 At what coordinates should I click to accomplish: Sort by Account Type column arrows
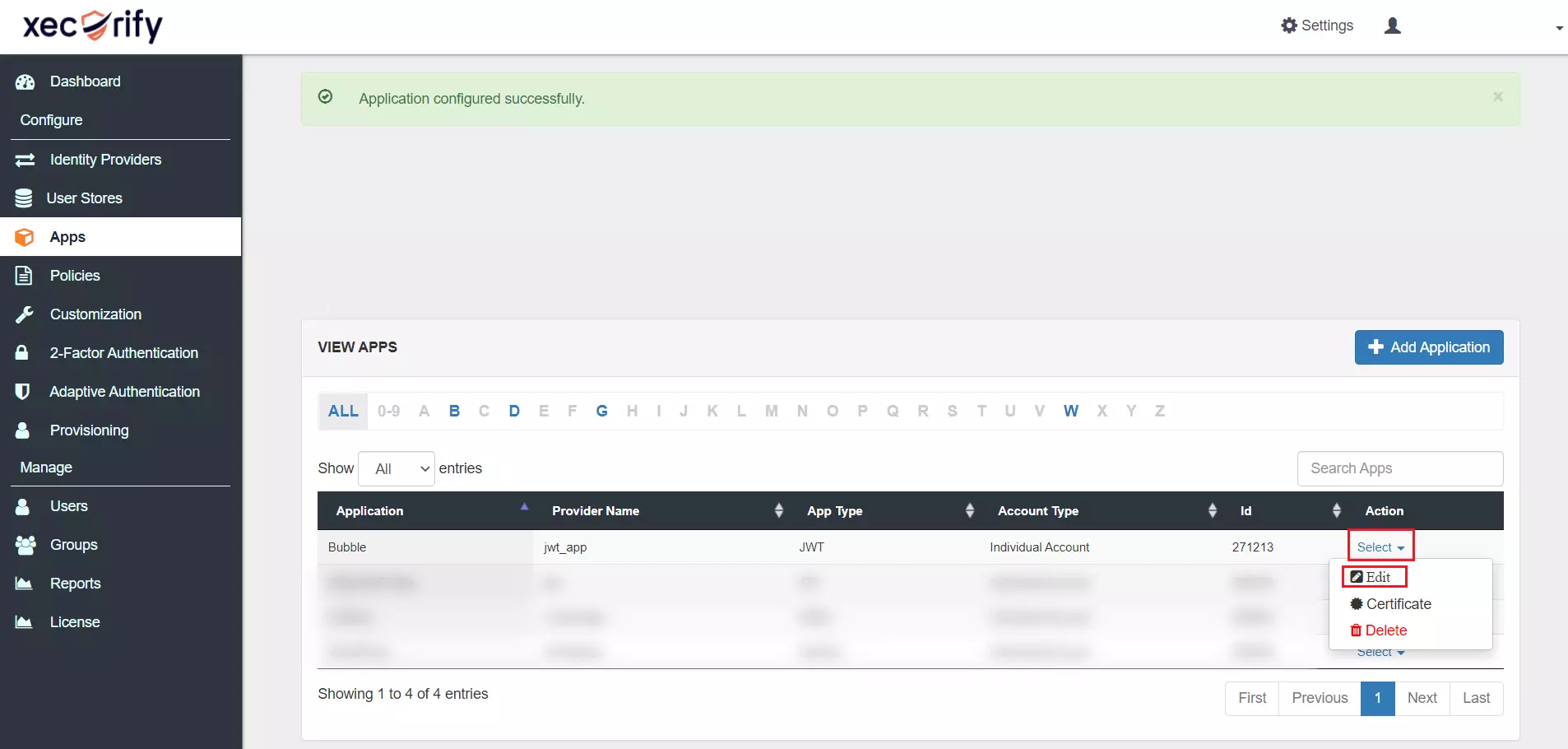[x=1213, y=510]
